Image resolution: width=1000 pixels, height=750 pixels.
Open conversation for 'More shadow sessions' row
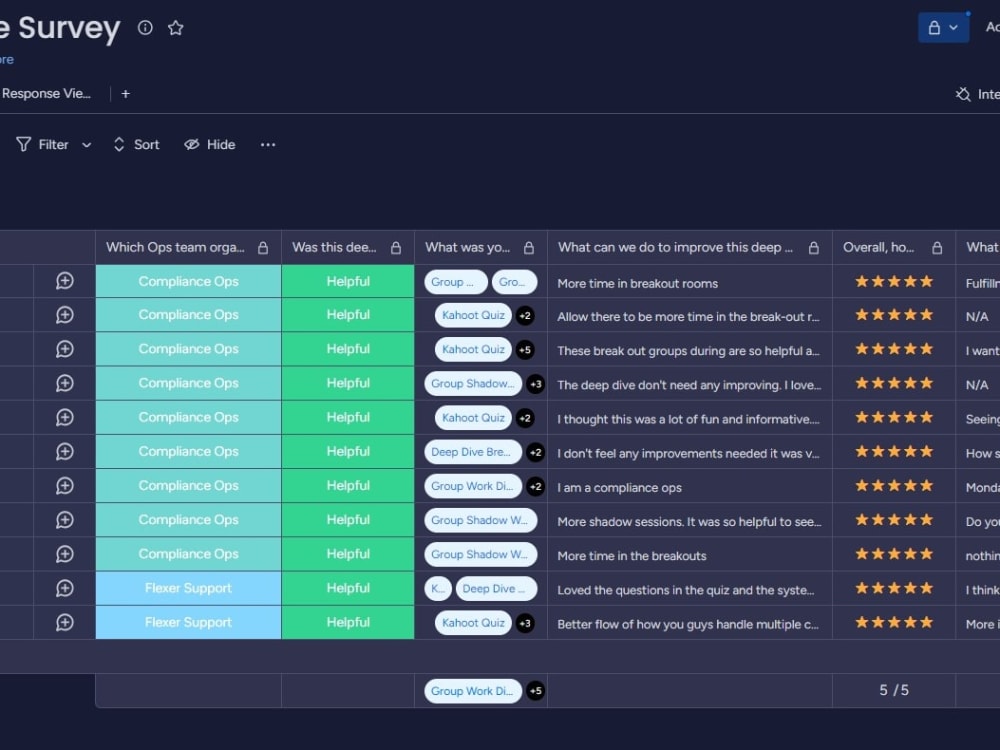pos(64,520)
